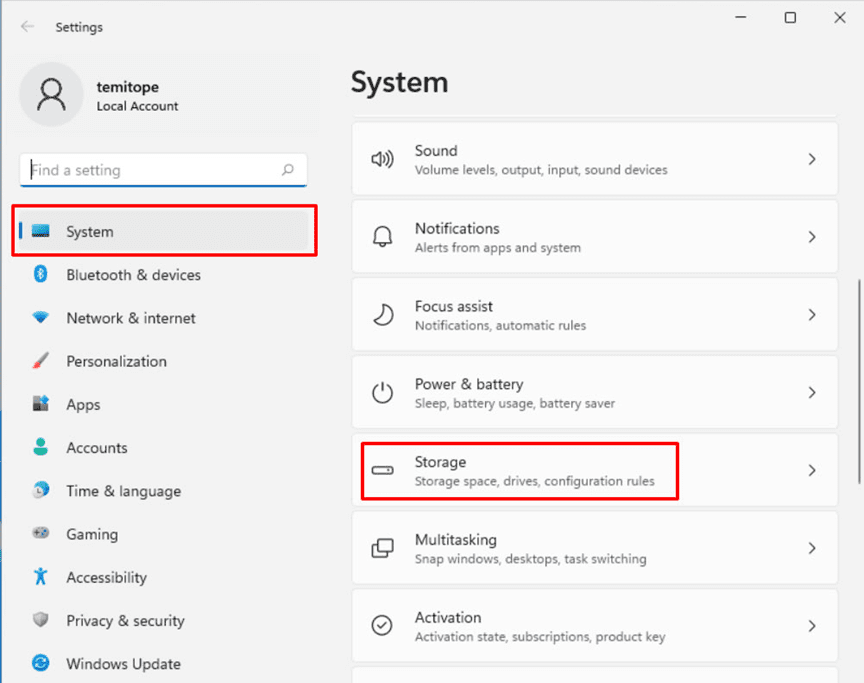864x683 pixels.
Task: Click the Focus assist moon icon
Action: [383, 315]
